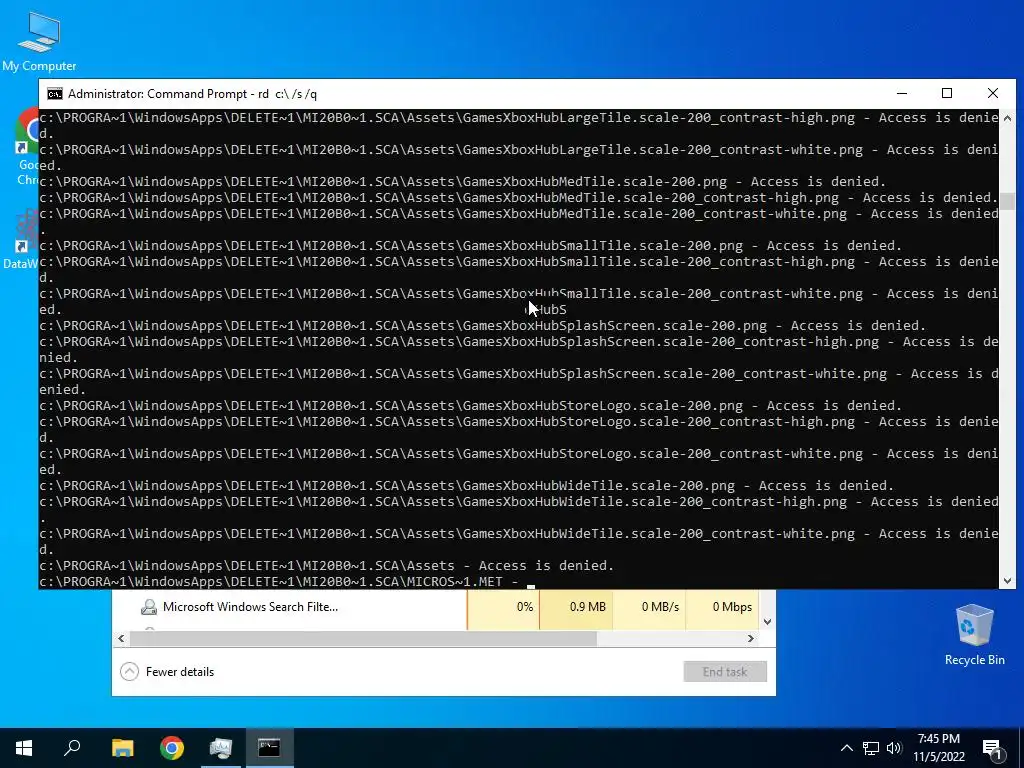Open the Windows Start menu
Viewport: 1024px width, 768px height.
(x=24, y=748)
